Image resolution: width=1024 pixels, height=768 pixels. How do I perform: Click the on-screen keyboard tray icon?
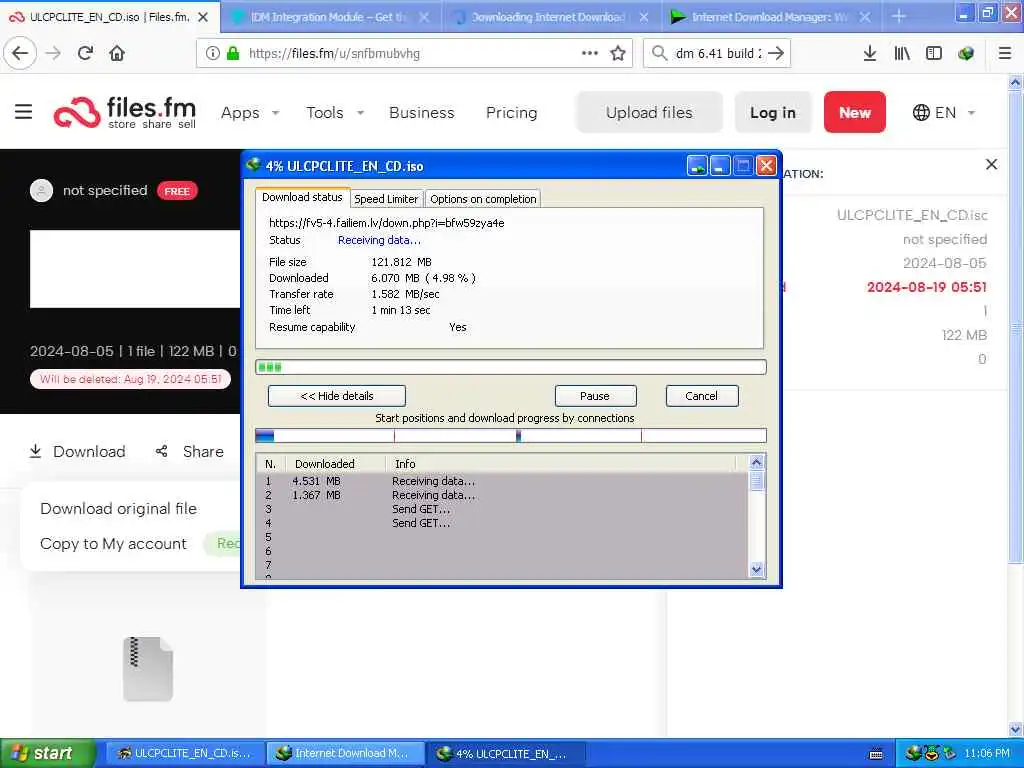876,754
